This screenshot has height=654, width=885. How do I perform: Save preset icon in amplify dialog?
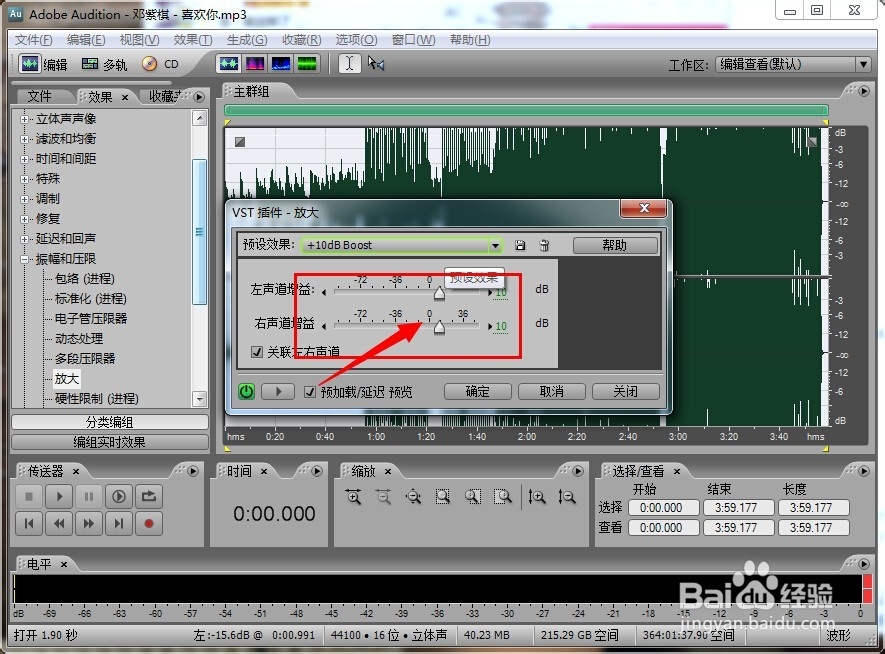[520, 245]
